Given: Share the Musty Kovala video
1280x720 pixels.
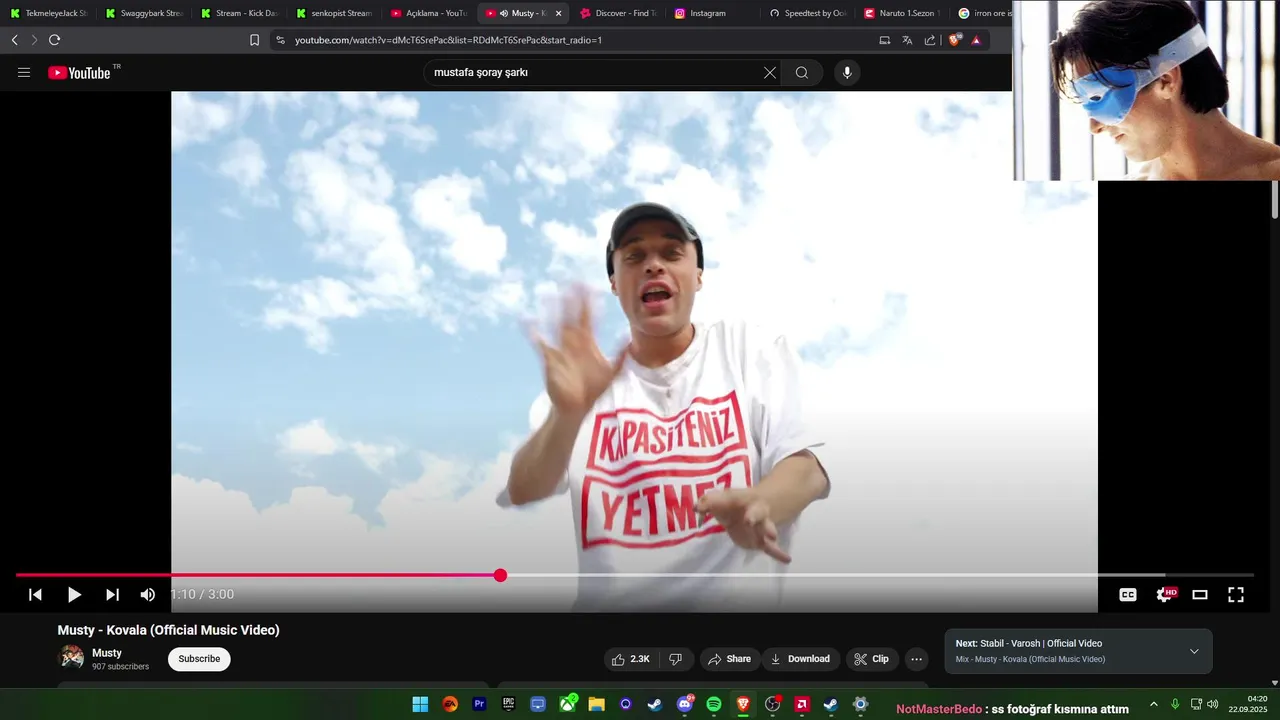Looking at the screenshot, I should (729, 659).
